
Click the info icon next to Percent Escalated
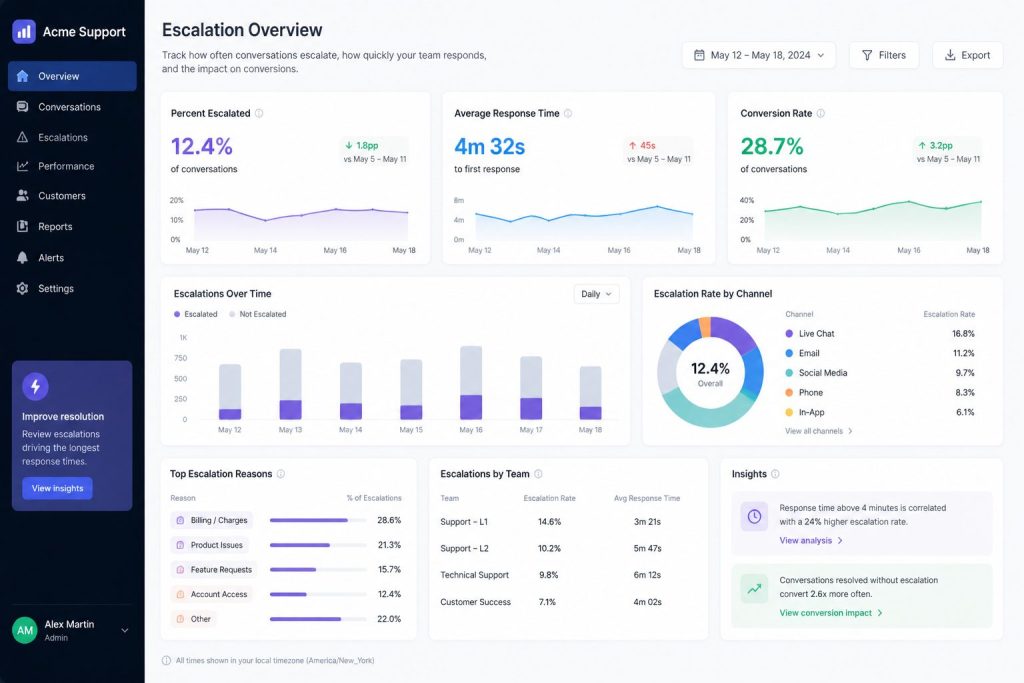(x=259, y=113)
